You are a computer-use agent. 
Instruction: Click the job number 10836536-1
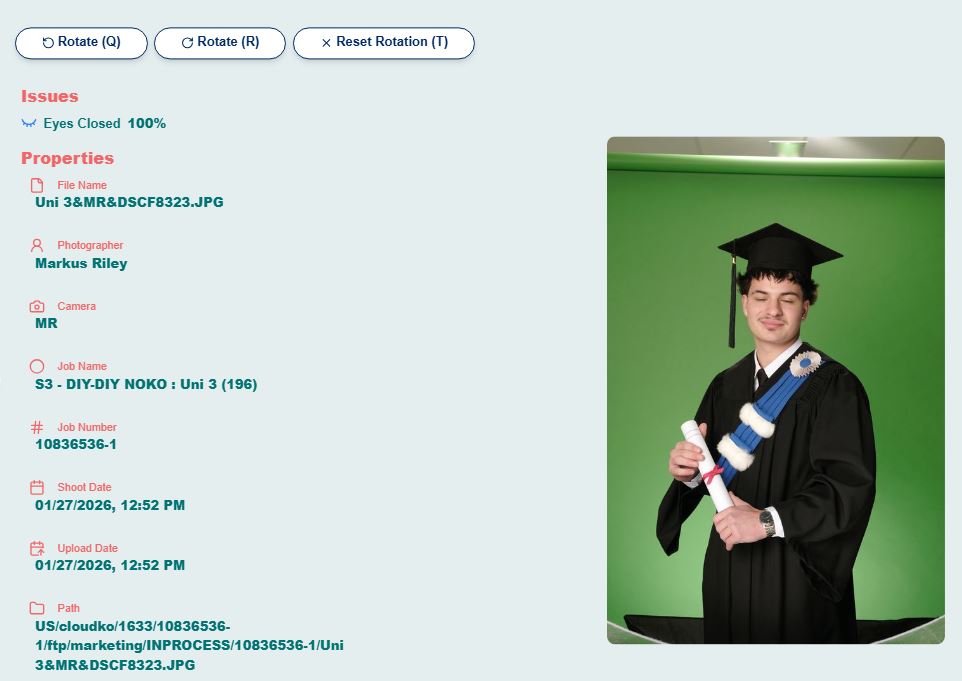point(75,444)
